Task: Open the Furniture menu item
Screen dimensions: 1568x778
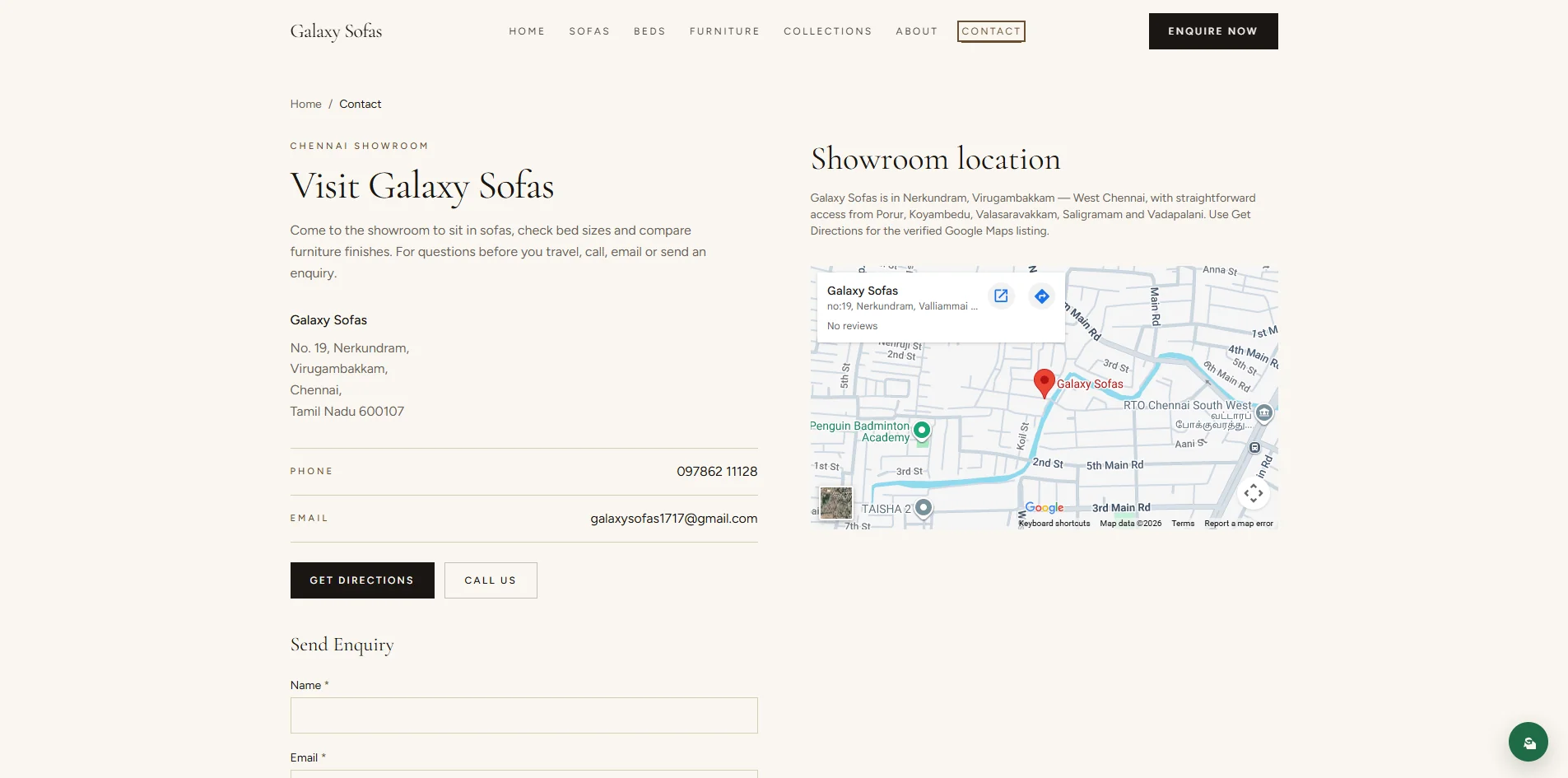Action: [724, 31]
